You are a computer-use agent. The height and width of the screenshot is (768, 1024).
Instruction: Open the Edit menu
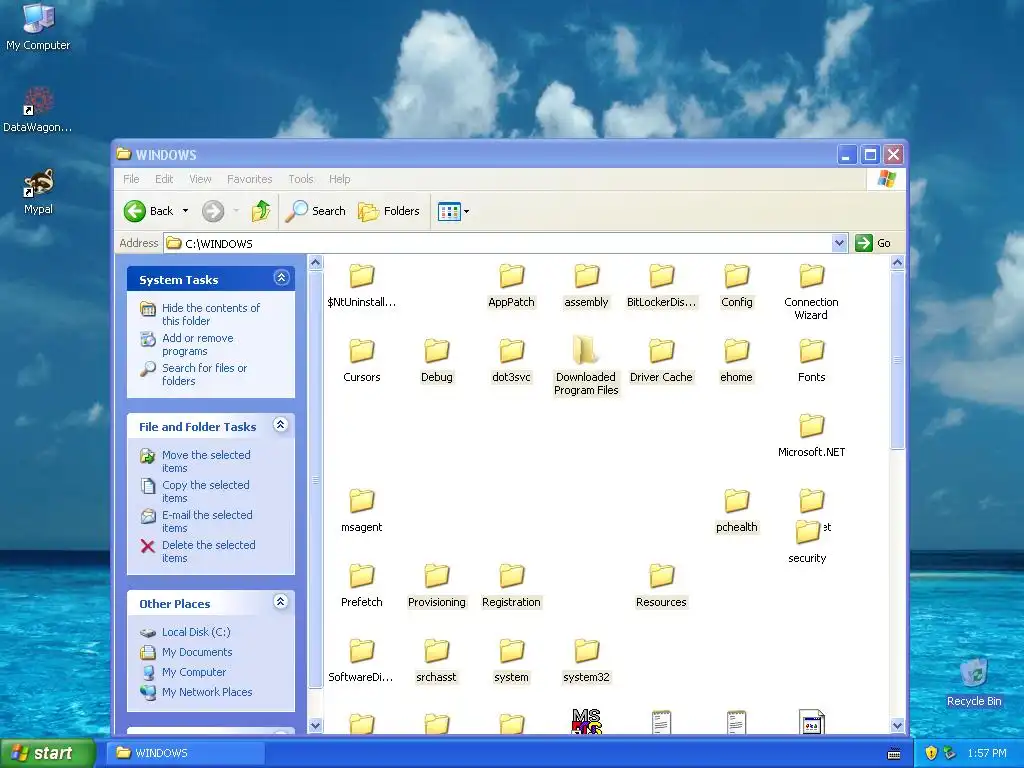click(x=164, y=179)
